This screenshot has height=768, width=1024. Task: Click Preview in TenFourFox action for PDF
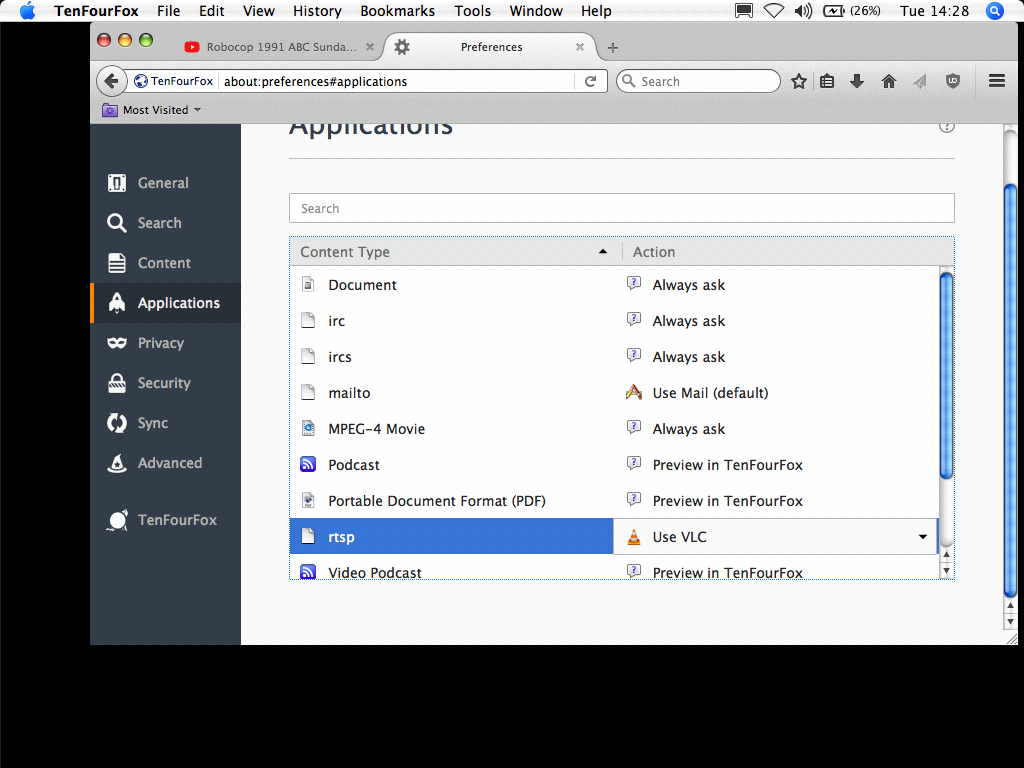click(x=728, y=500)
